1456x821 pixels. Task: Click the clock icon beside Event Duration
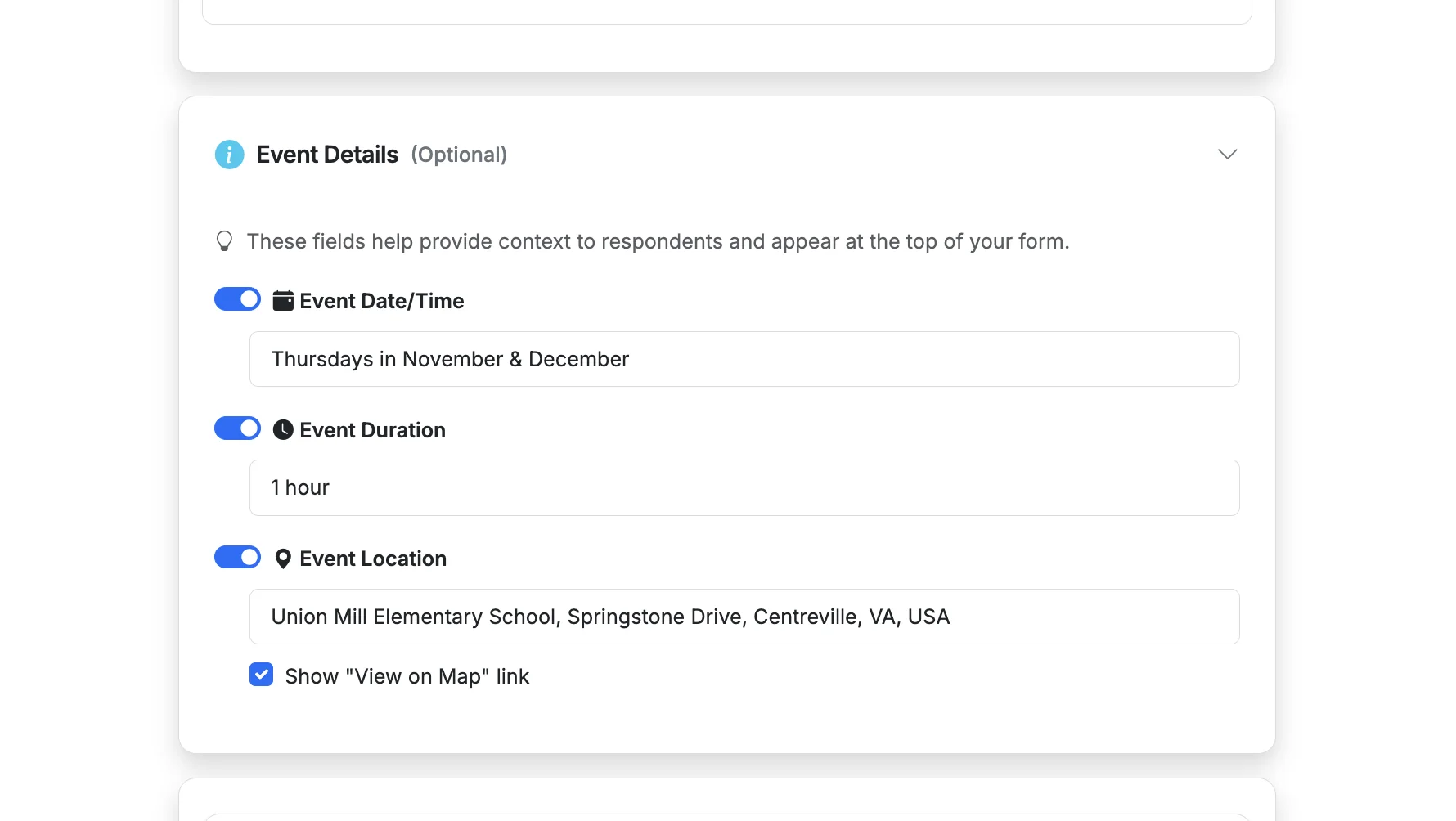pos(282,428)
